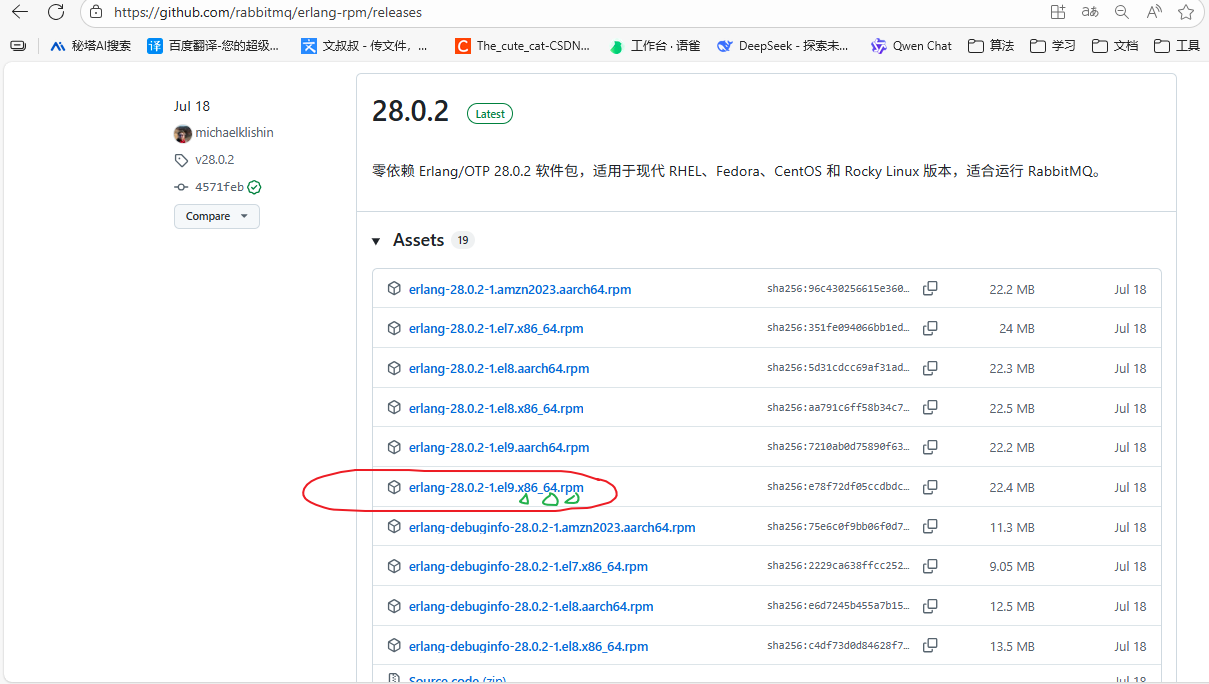Viewport: 1209px width, 684px height.
Task: Open michaelklishin profile link
Action: click(234, 133)
